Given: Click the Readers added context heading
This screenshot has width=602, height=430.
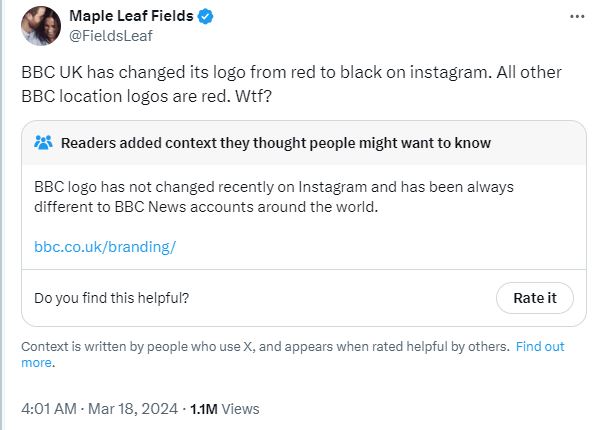Looking at the screenshot, I should point(276,143).
